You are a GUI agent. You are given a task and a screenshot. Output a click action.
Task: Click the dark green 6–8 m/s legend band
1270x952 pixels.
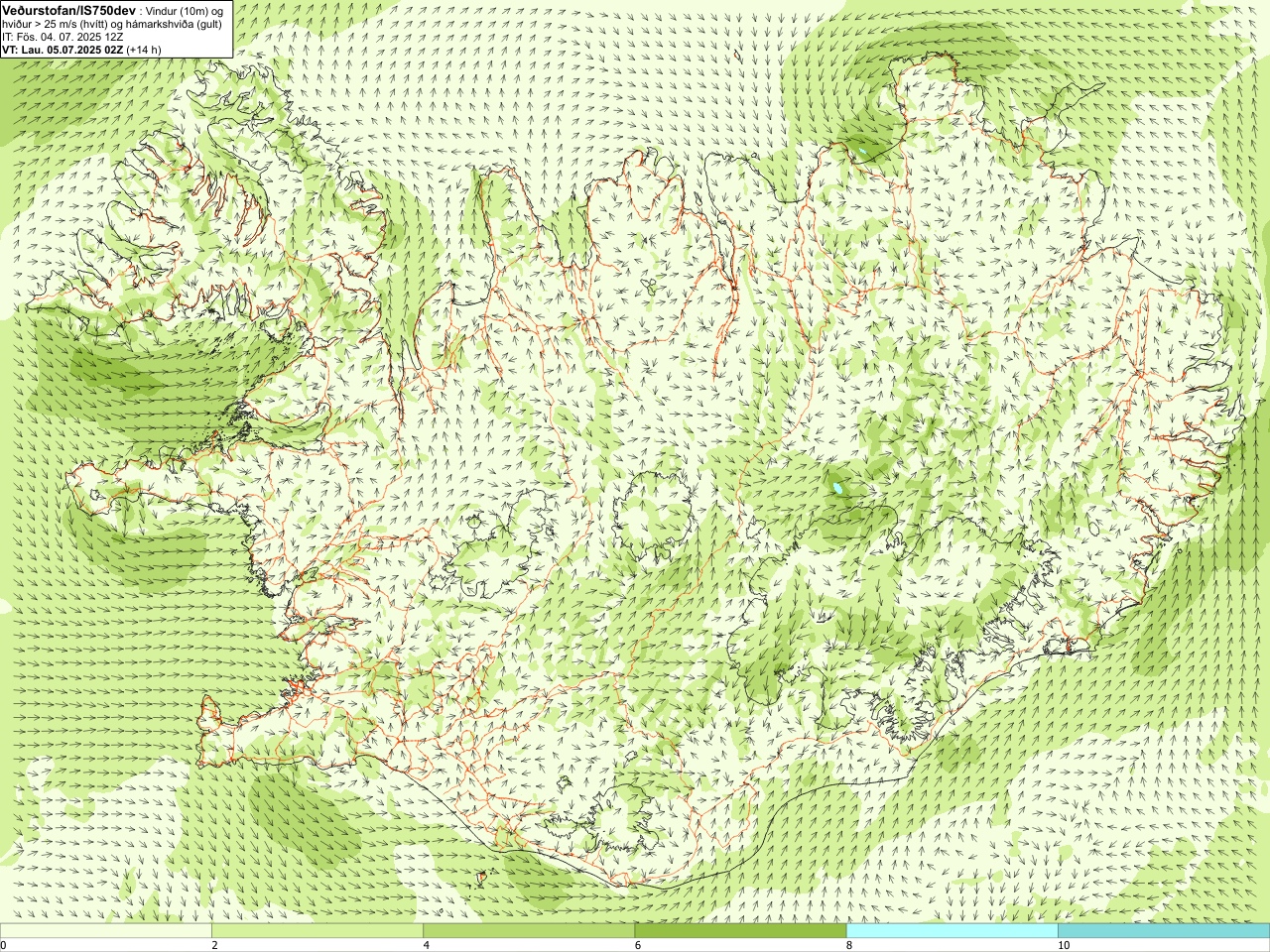pos(740,931)
